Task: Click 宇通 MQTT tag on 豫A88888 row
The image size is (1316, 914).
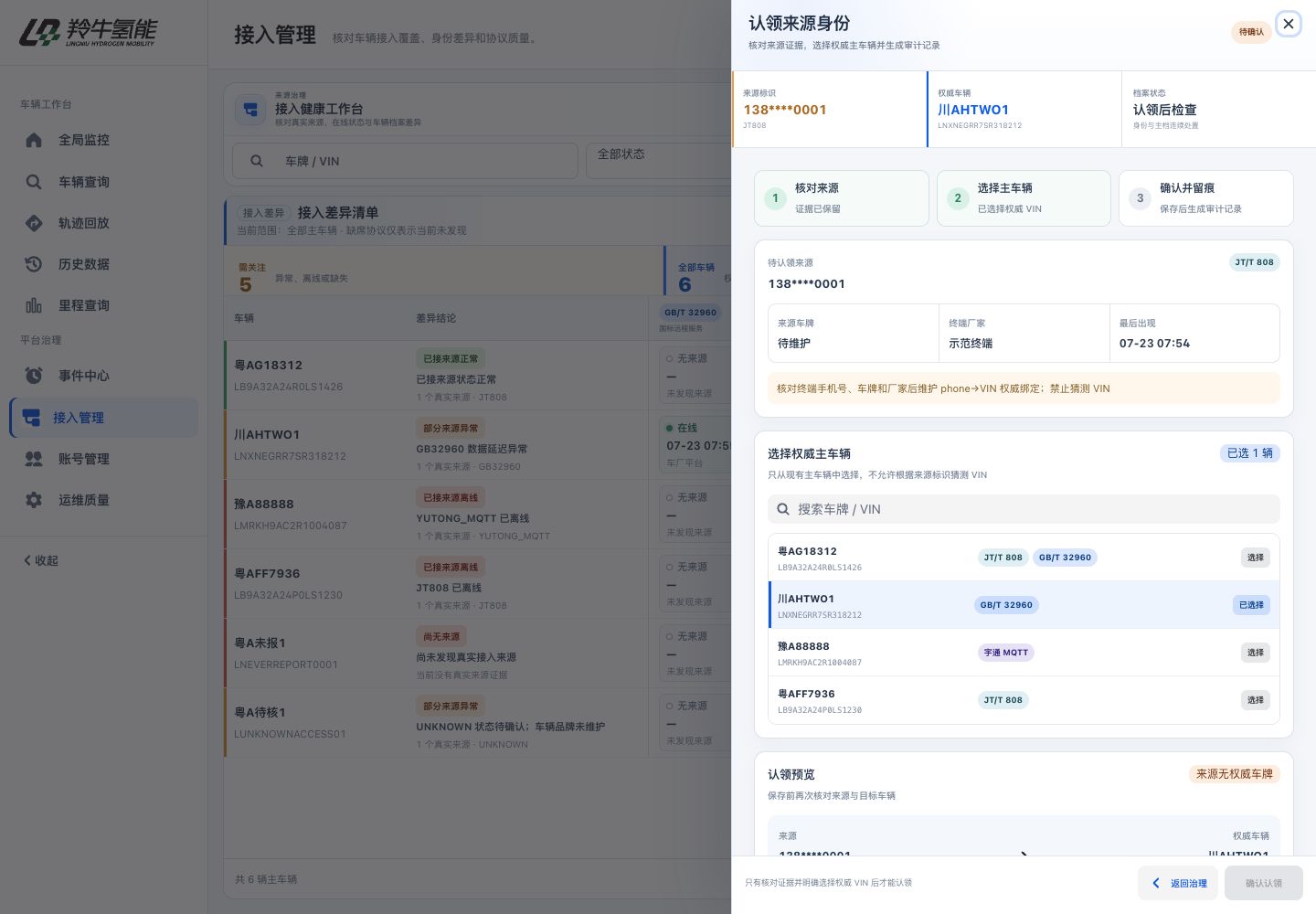Action: pos(1005,653)
